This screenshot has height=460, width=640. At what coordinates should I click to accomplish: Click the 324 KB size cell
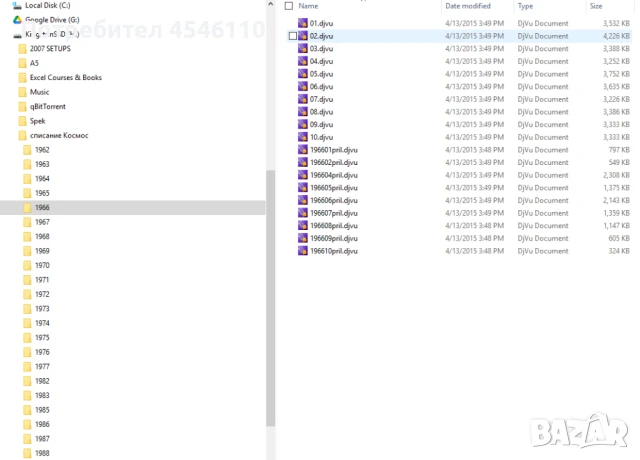click(619, 251)
